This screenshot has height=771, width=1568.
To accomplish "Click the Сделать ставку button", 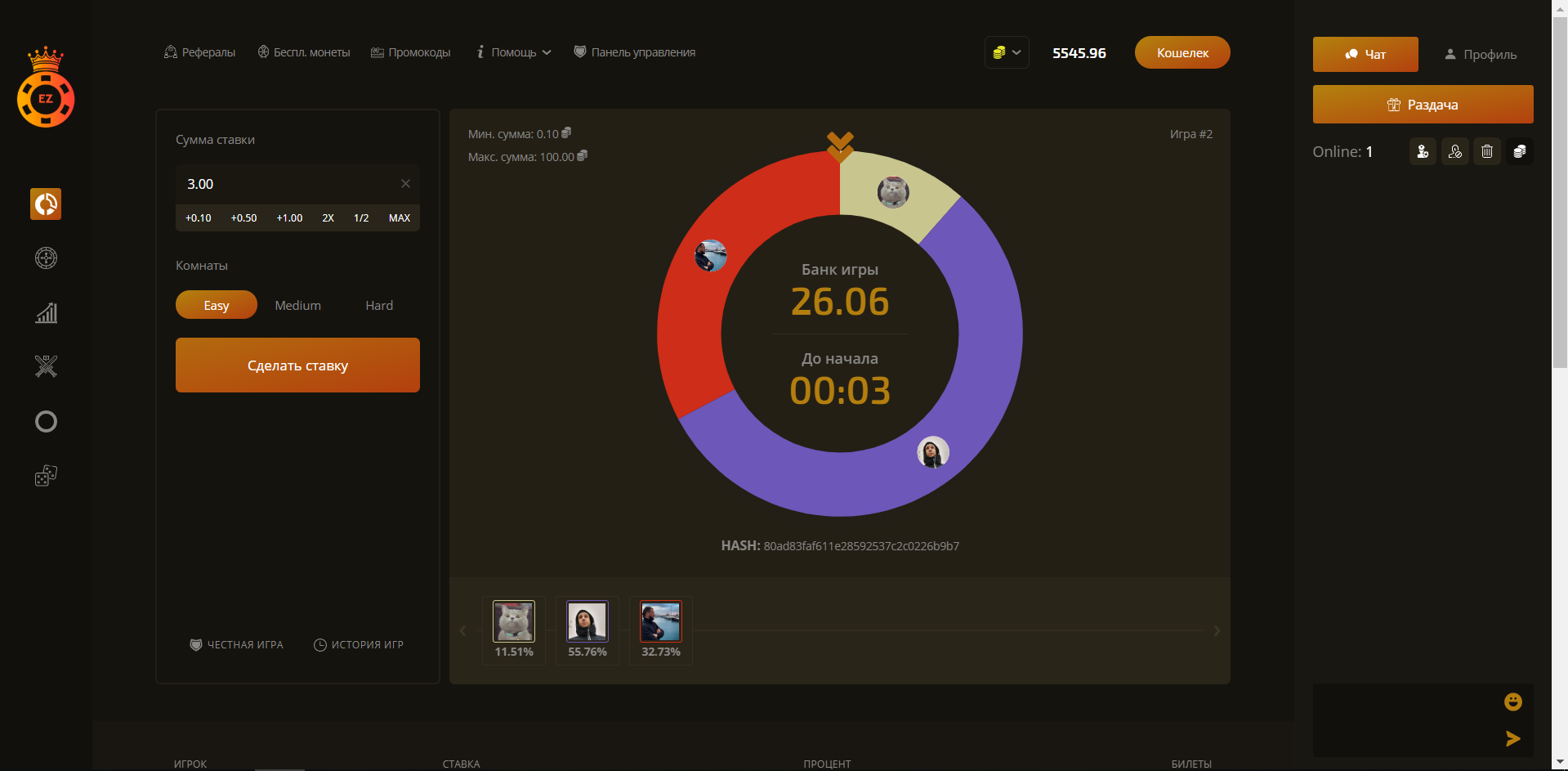I will pos(297,365).
